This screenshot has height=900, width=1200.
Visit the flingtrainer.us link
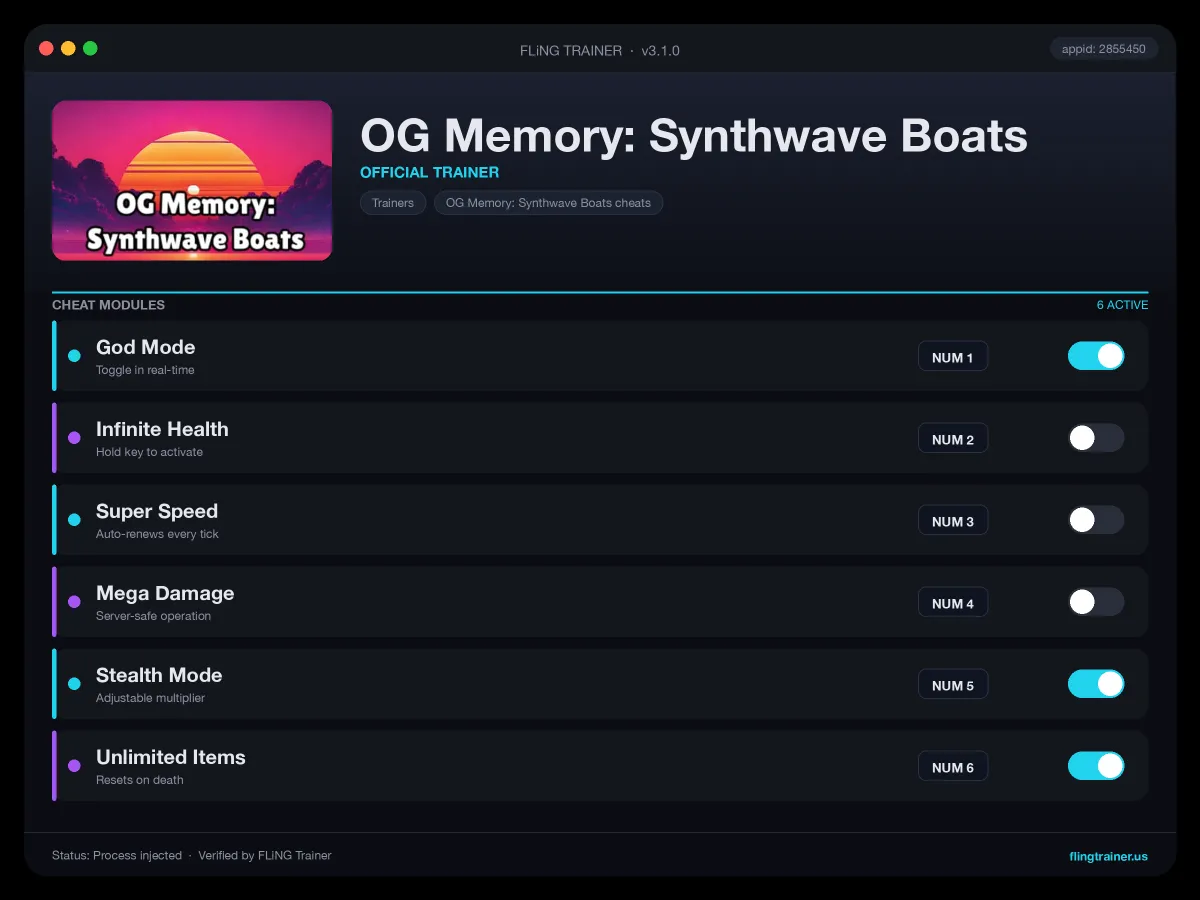(x=1108, y=856)
